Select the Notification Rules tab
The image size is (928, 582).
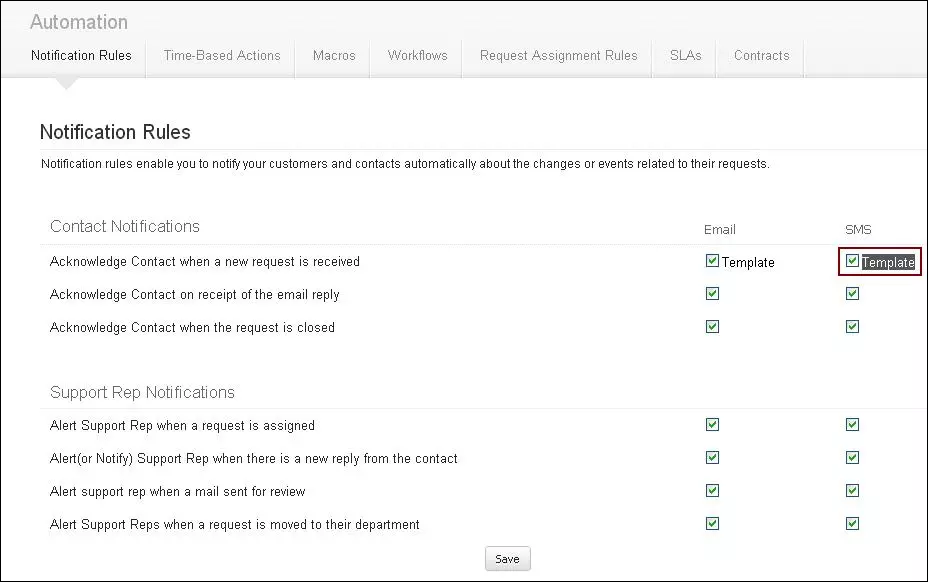tap(81, 56)
